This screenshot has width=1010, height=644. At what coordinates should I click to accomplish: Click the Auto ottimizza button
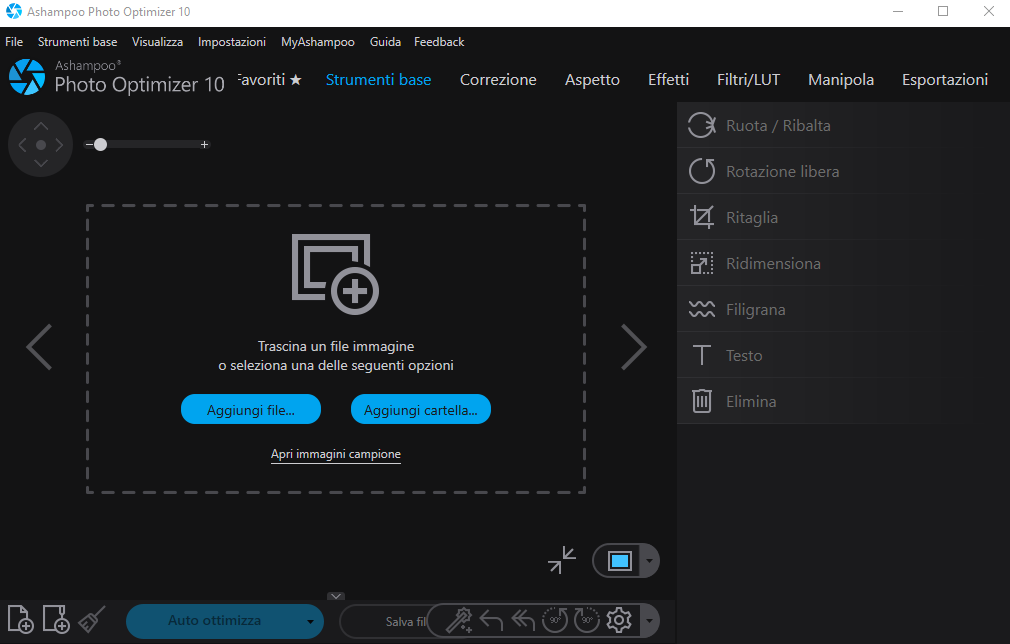click(214, 621)
